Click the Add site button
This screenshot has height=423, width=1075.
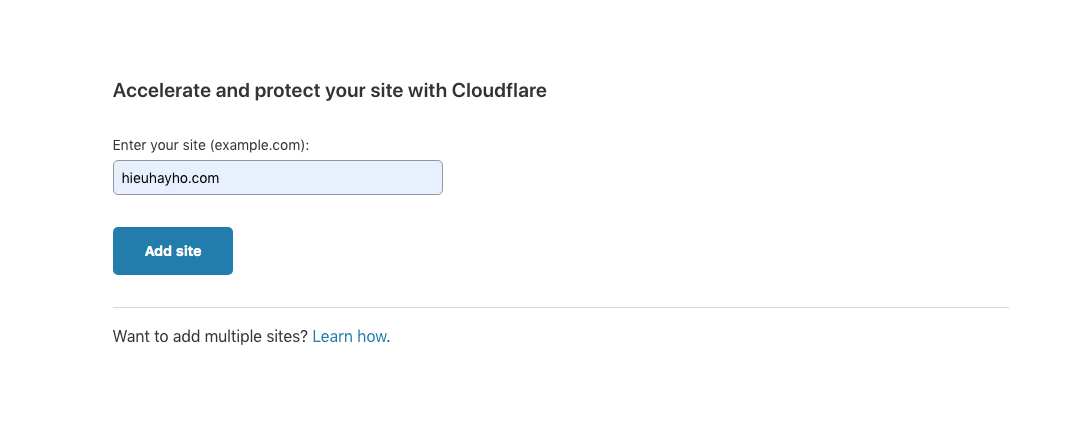[x=173, y=251]
